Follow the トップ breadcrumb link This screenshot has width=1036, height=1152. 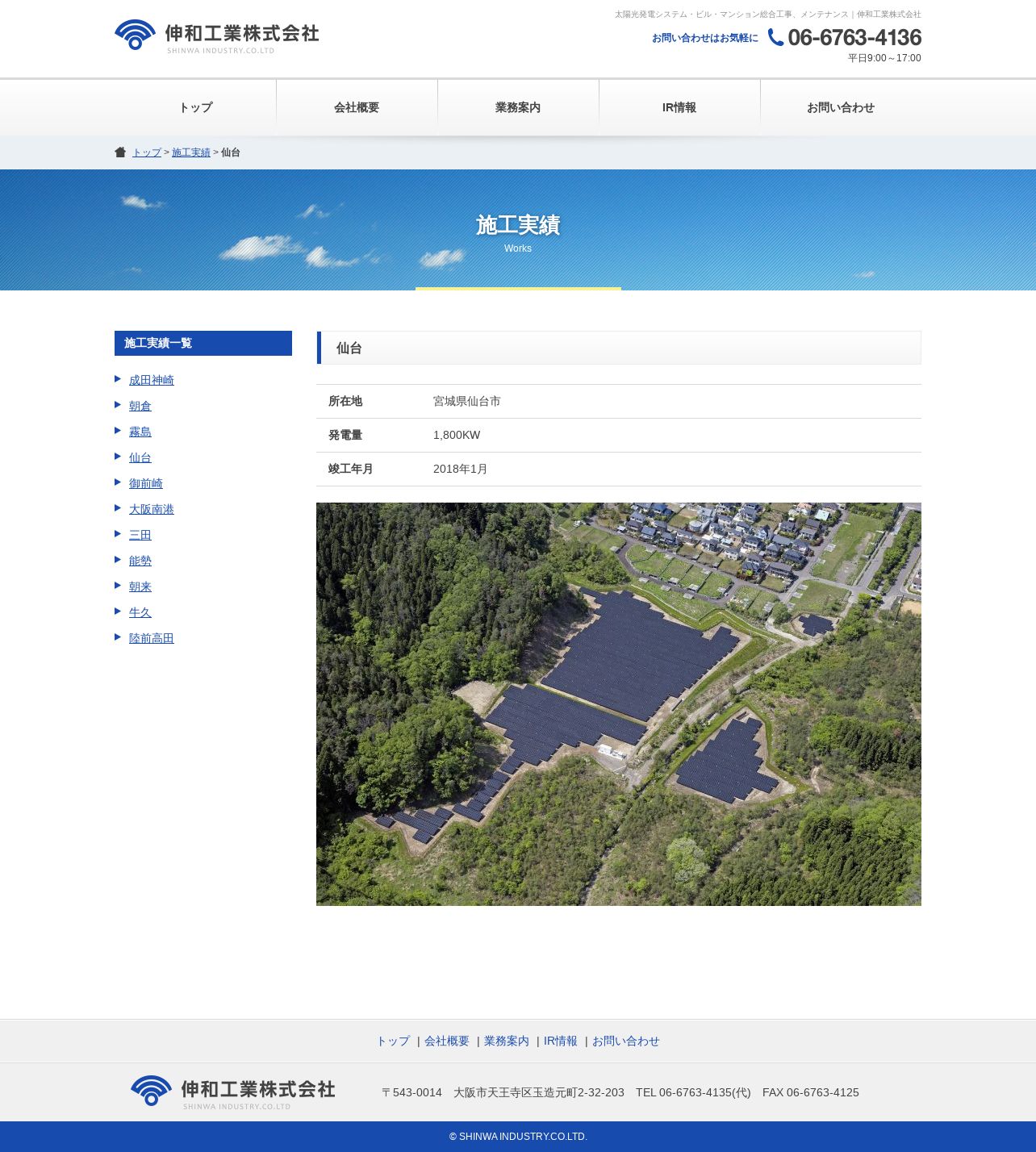tap(147, 152)
